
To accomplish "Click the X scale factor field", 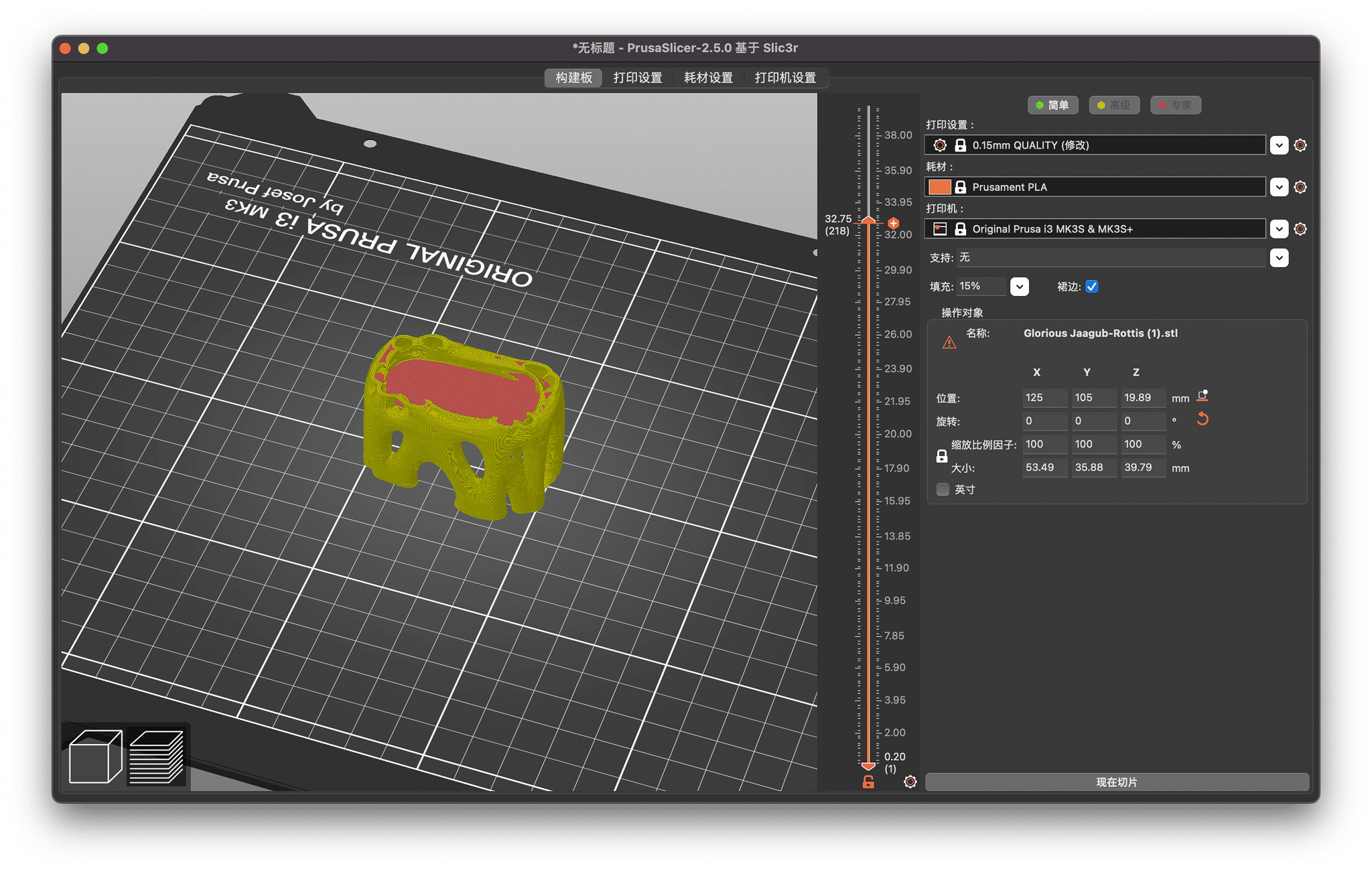I will point(1044,444).
